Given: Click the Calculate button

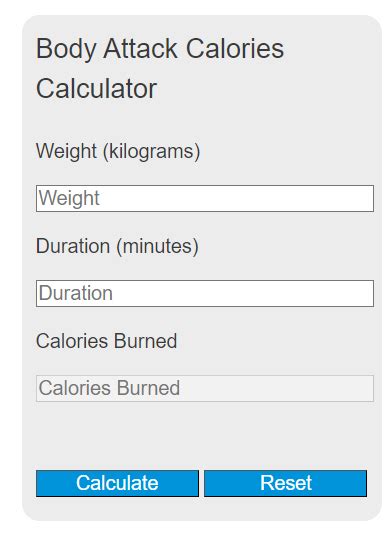Looking at the screenshot, I should click(117, 483).
